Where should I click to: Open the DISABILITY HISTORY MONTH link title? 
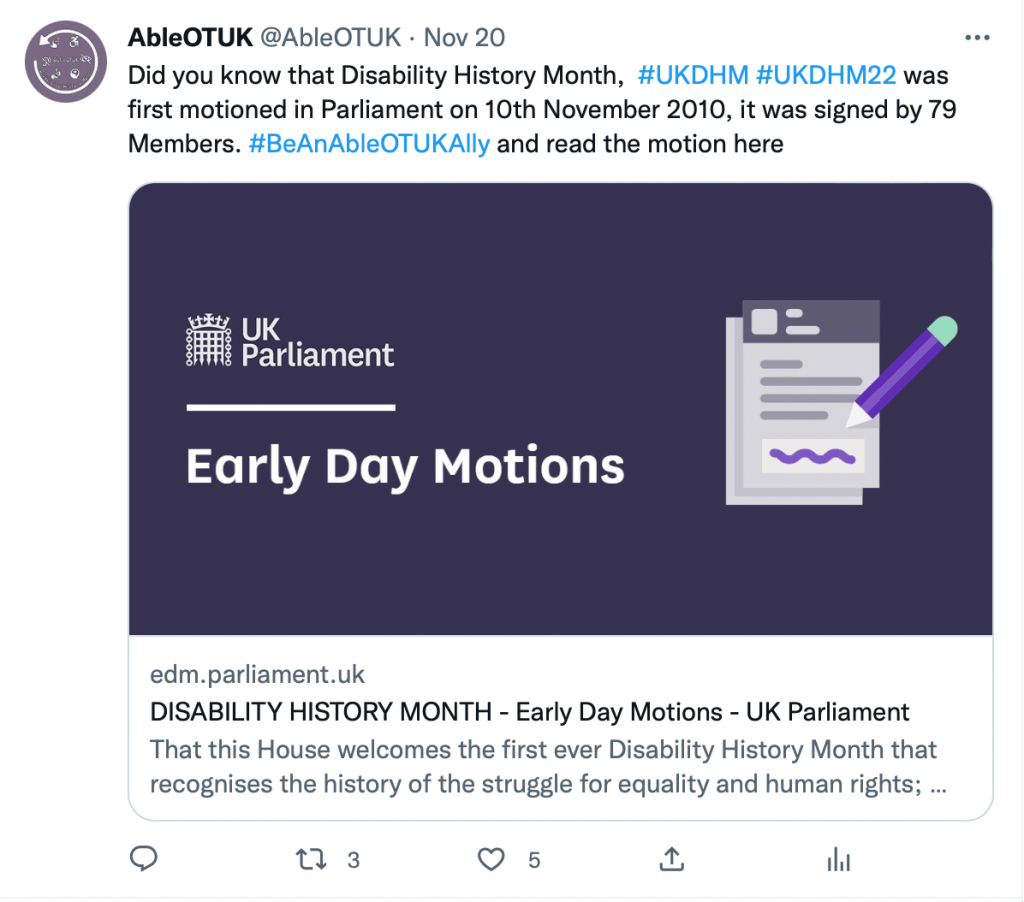(529, 712)
